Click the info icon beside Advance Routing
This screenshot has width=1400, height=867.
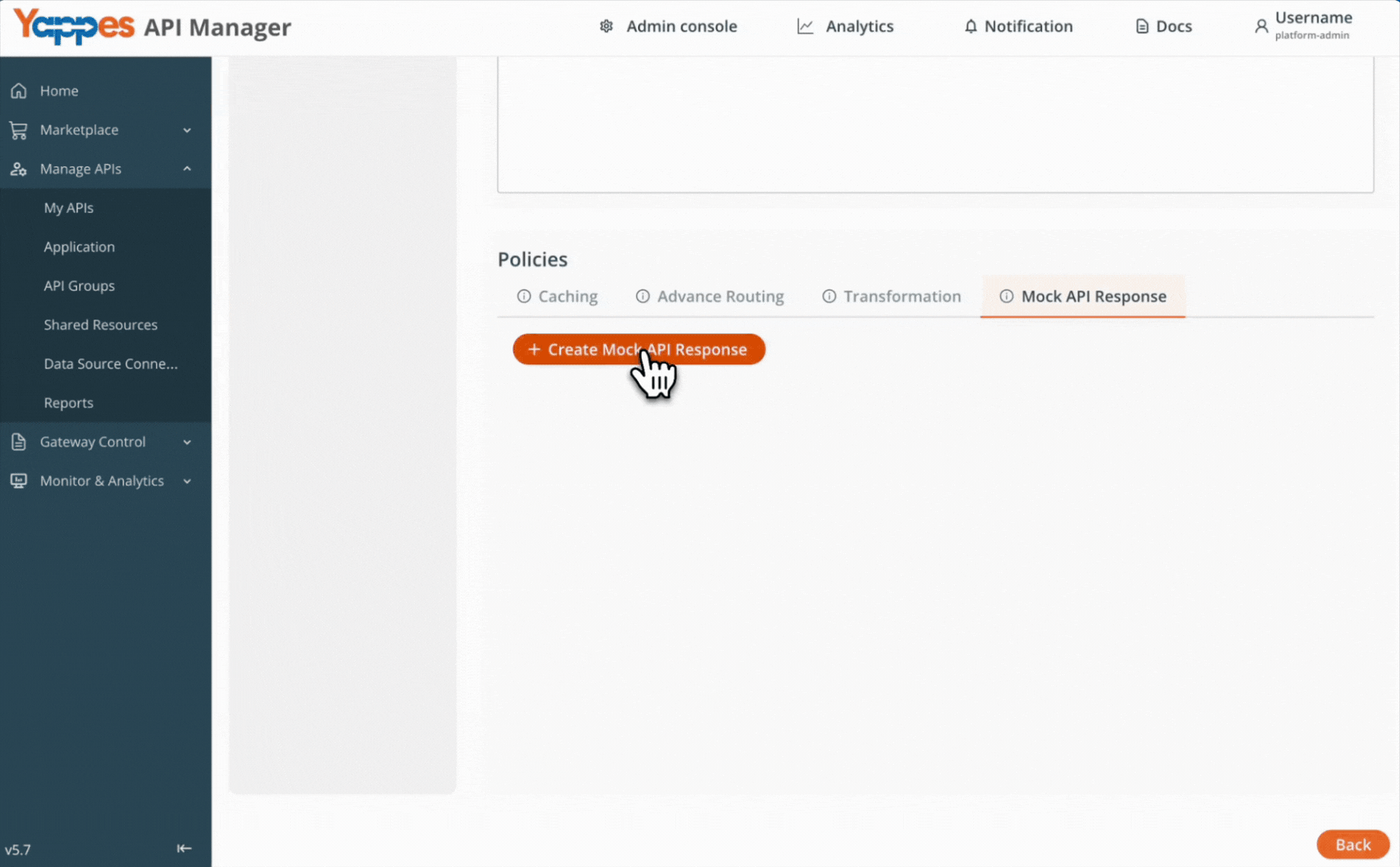click(x=643, y=296)
